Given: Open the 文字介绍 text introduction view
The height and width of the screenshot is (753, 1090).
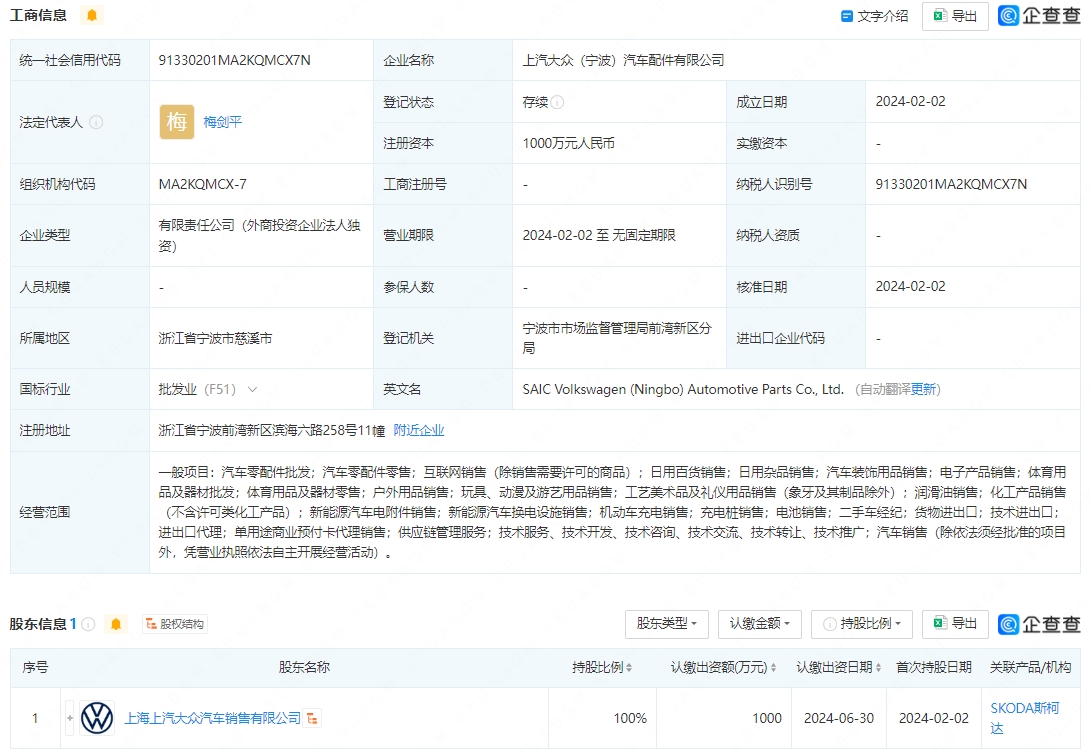Looking at the screenshot, I should pos(875,16).
